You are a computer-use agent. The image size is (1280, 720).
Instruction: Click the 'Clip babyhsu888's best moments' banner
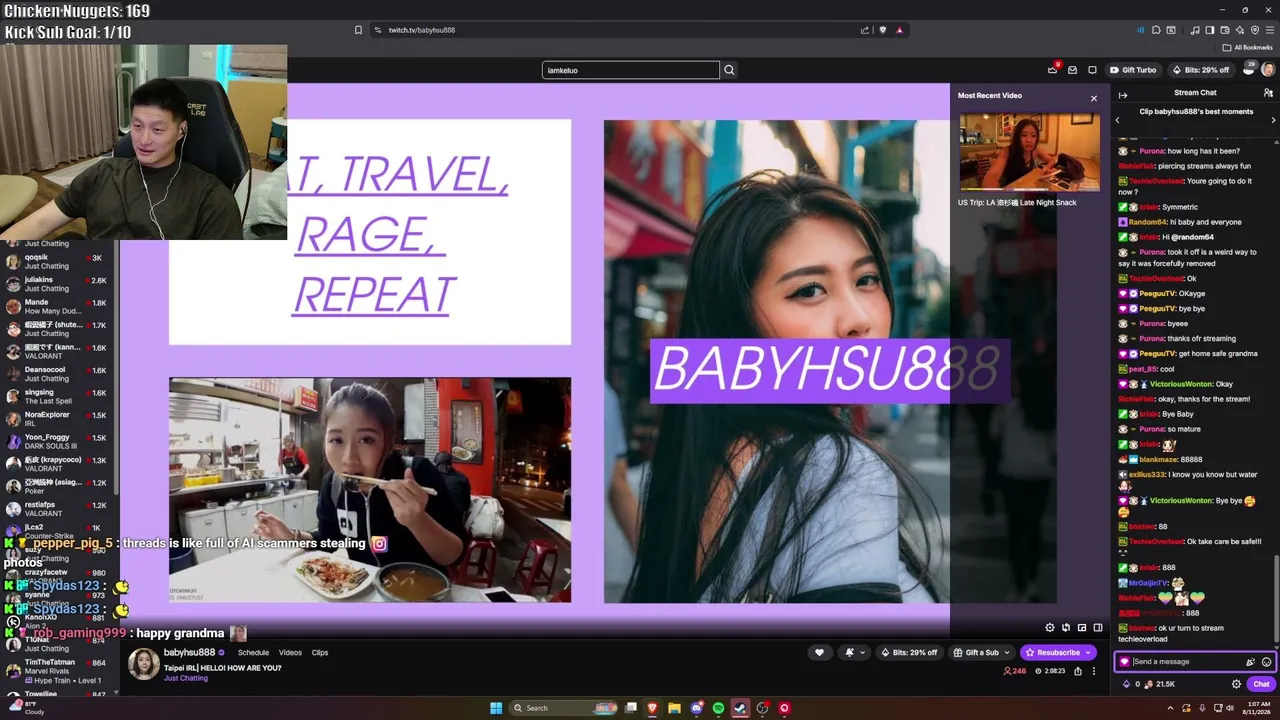pyautogui.click(x=1196, y=111)
